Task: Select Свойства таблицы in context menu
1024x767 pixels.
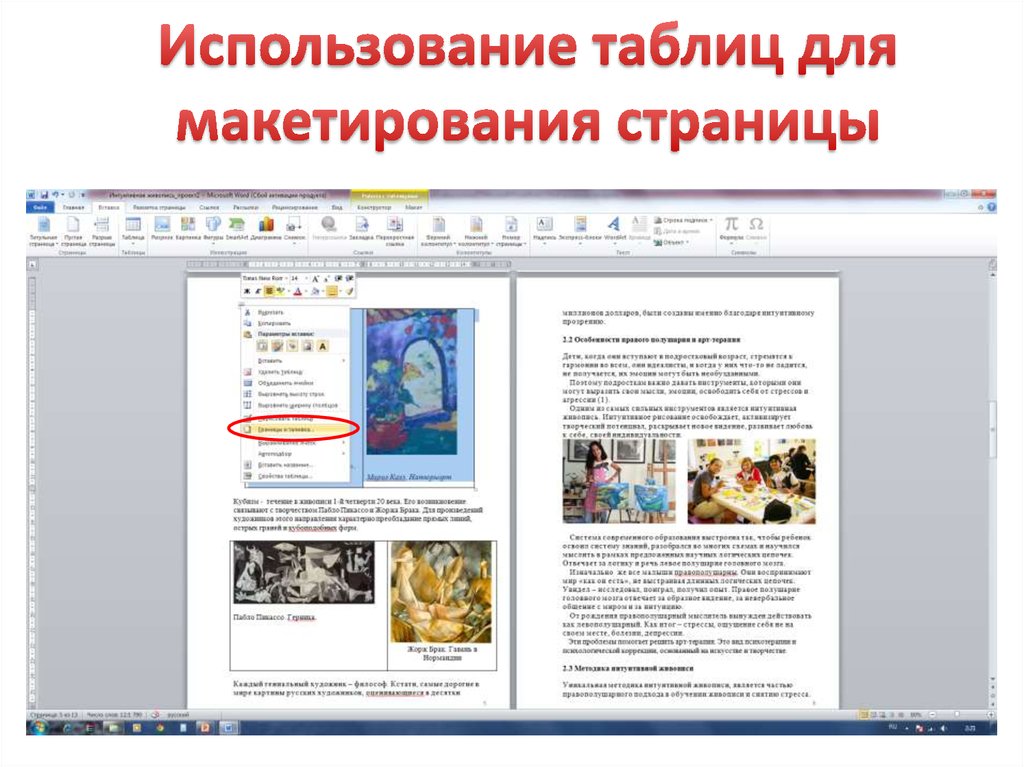Action: click(285, 476)
